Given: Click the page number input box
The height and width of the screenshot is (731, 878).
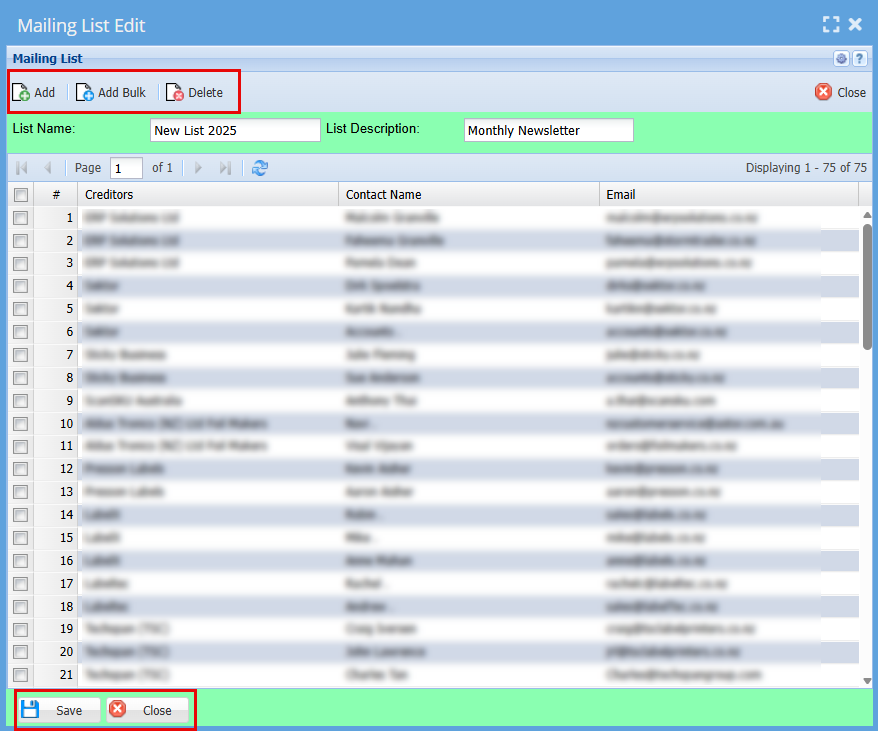Looking at the screenshot, I should point(127,168).
